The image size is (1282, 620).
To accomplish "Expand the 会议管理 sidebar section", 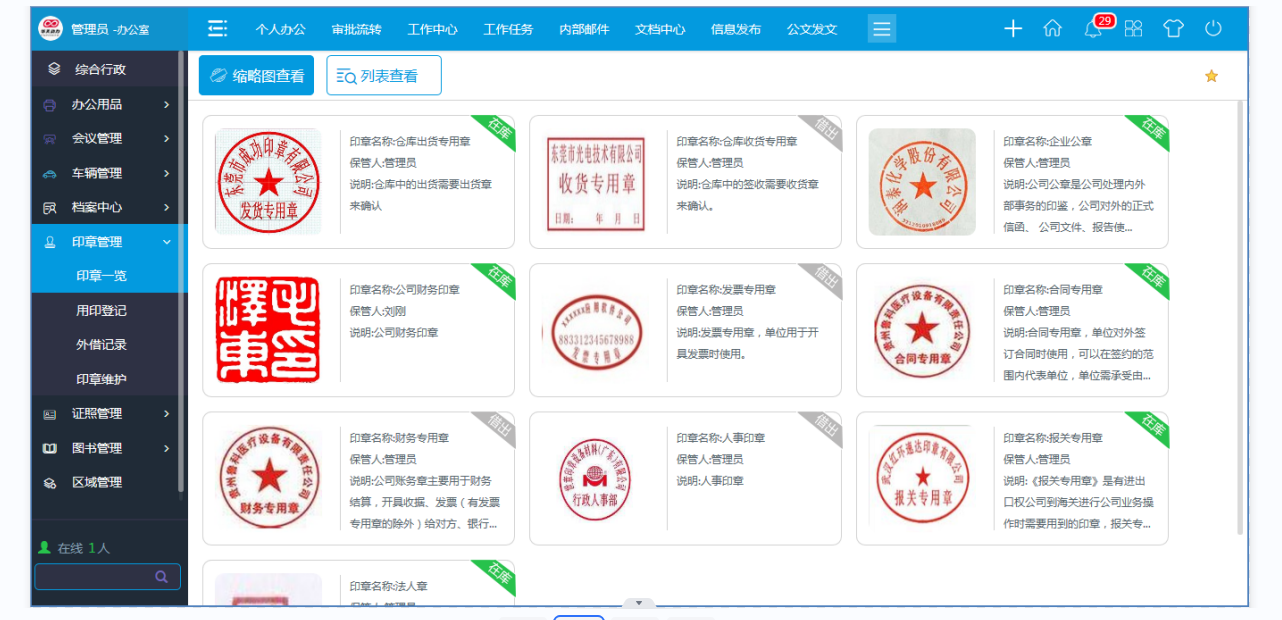I will tap(108, 139).
